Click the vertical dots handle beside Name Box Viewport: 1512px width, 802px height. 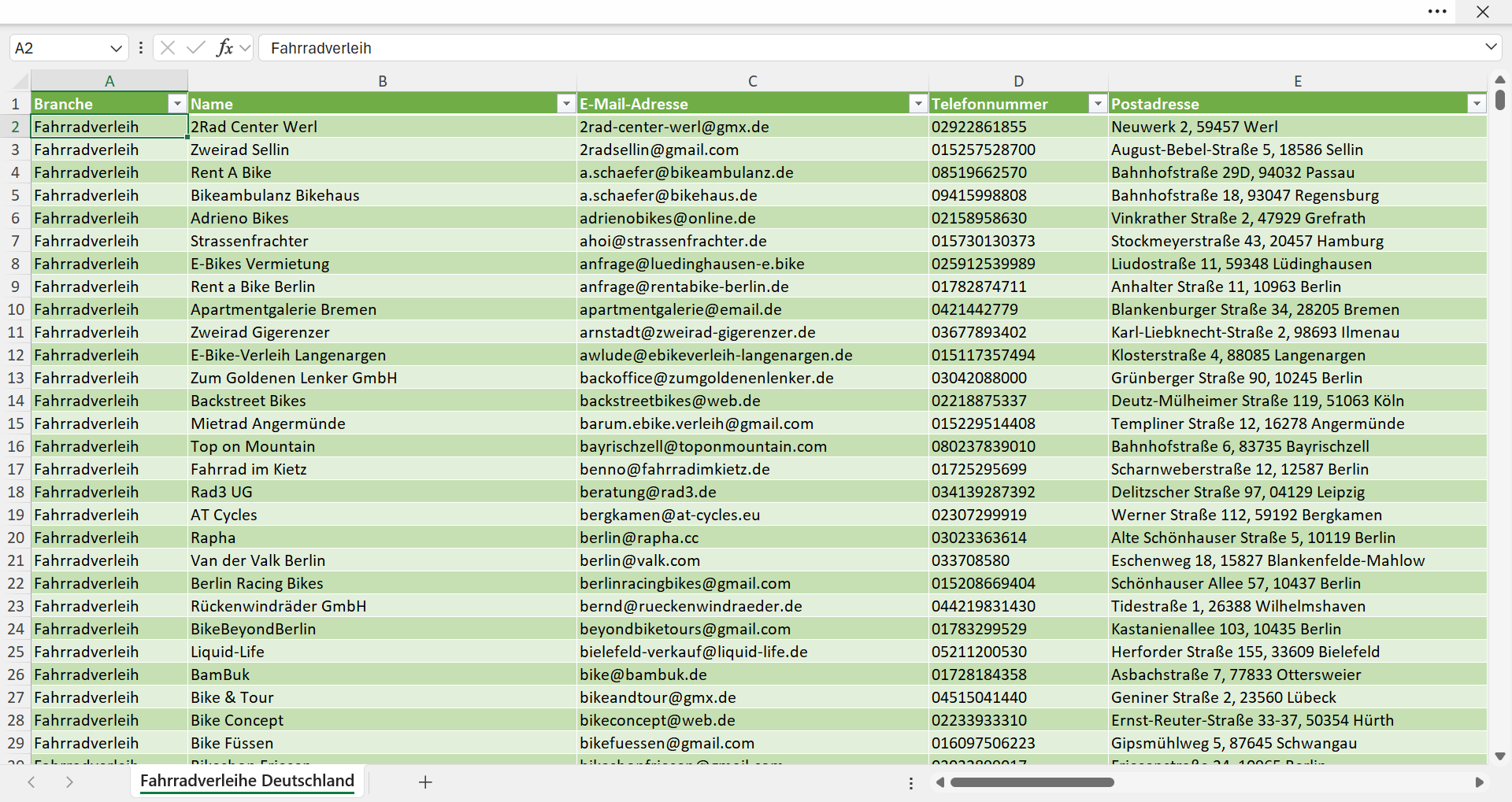(141, 48)
